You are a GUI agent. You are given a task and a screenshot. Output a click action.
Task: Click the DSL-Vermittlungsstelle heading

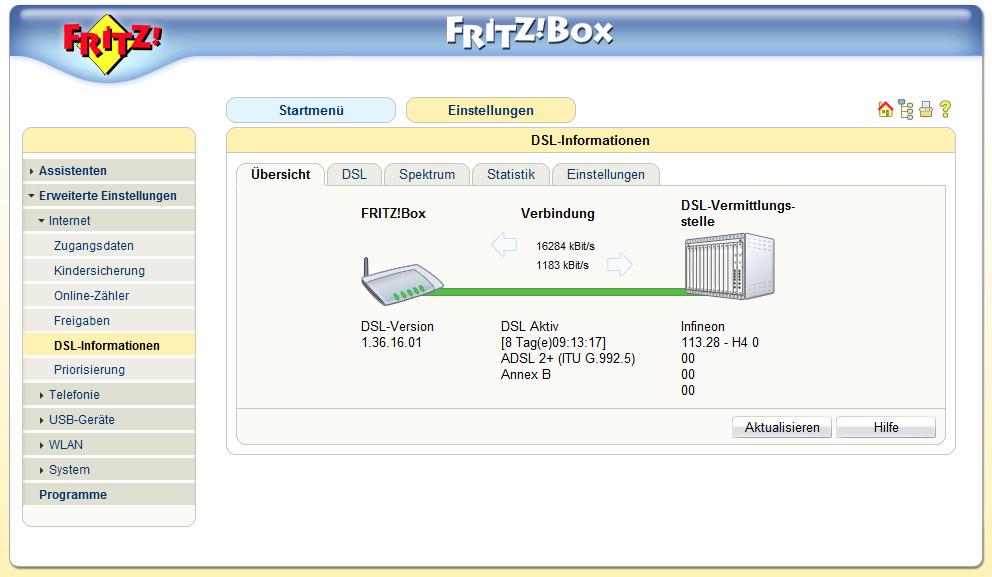tap(738, 213)
